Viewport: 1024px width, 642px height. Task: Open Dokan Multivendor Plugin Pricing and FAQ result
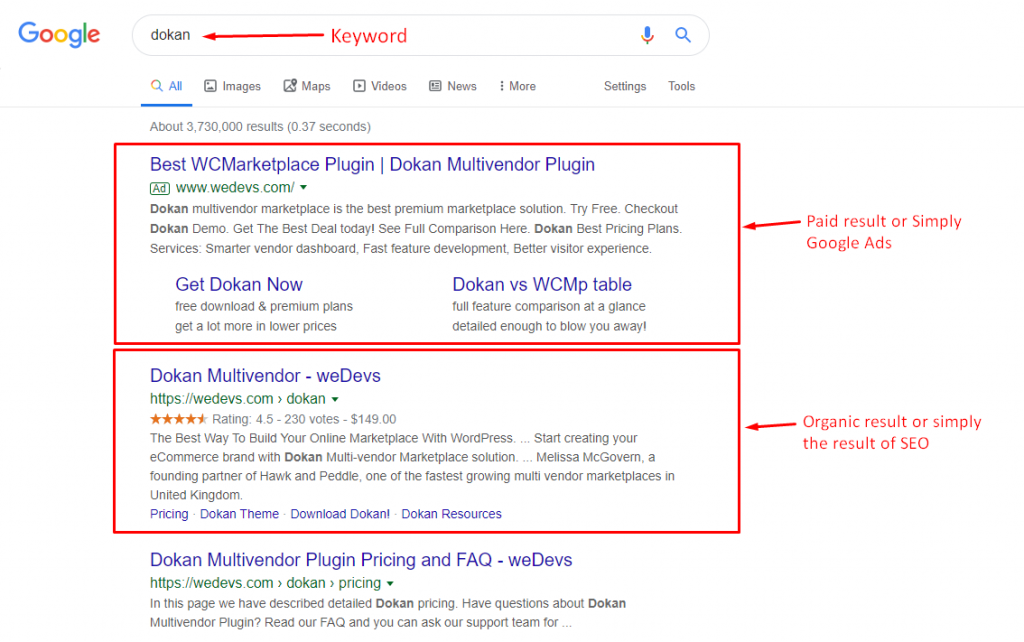361,560
